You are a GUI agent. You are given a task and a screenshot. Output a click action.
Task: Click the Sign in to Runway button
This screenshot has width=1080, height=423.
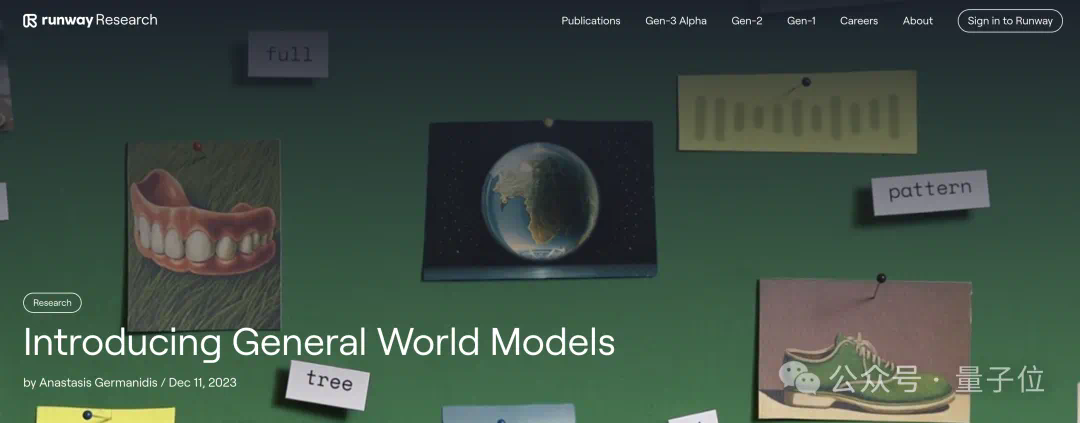coord(1010,21)
